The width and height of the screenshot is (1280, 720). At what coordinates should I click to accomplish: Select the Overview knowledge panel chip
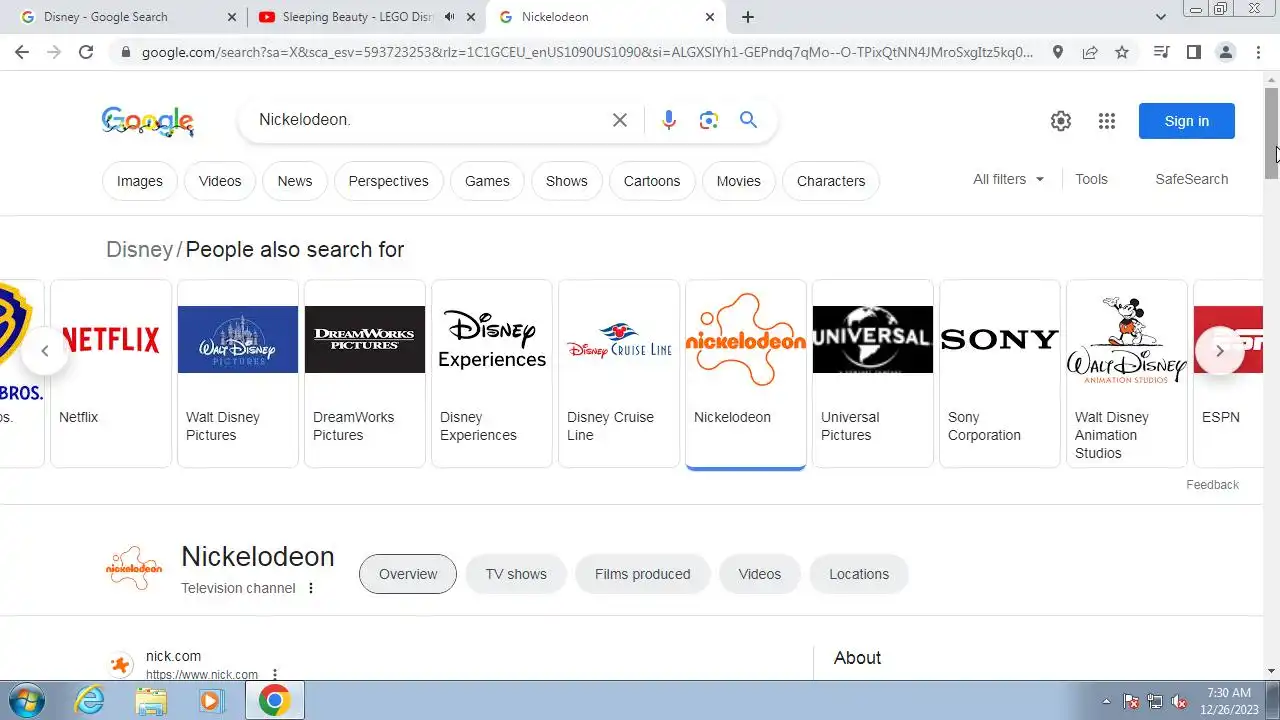408,574
